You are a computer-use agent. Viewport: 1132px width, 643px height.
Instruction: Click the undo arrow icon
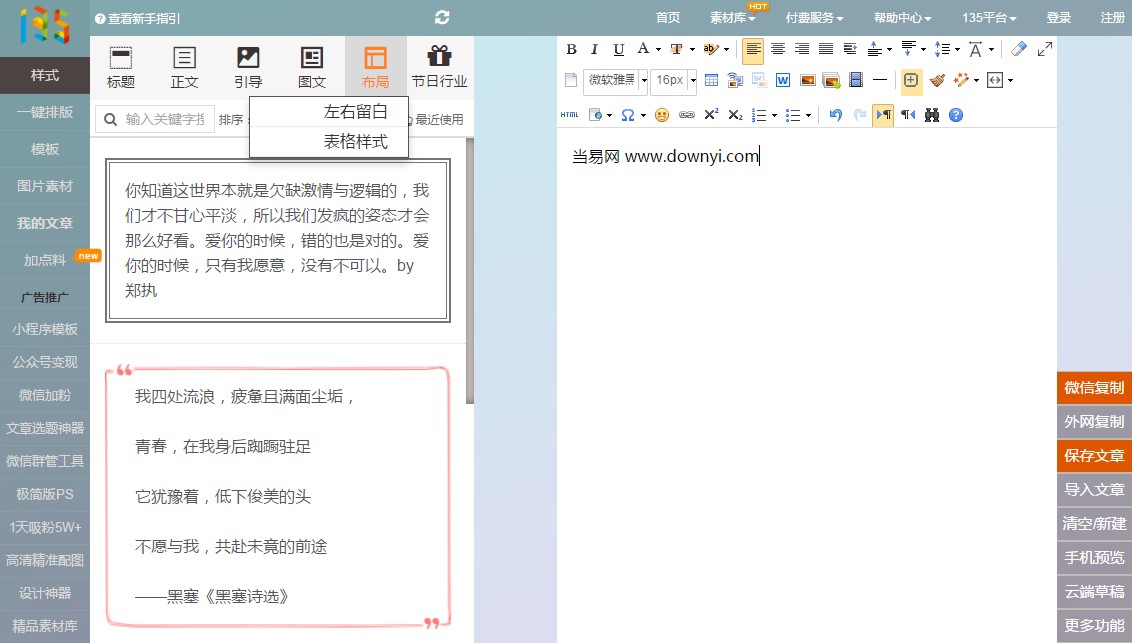(836, 115)
